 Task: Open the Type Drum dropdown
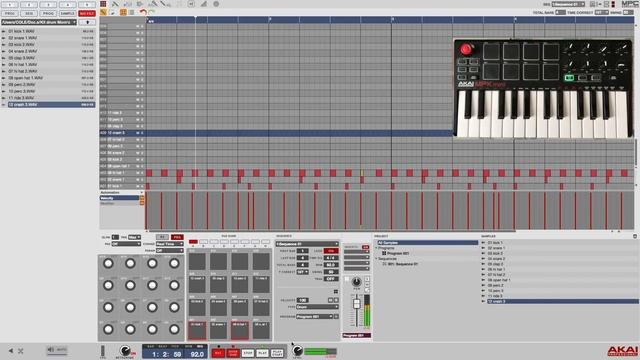[317, 307]
